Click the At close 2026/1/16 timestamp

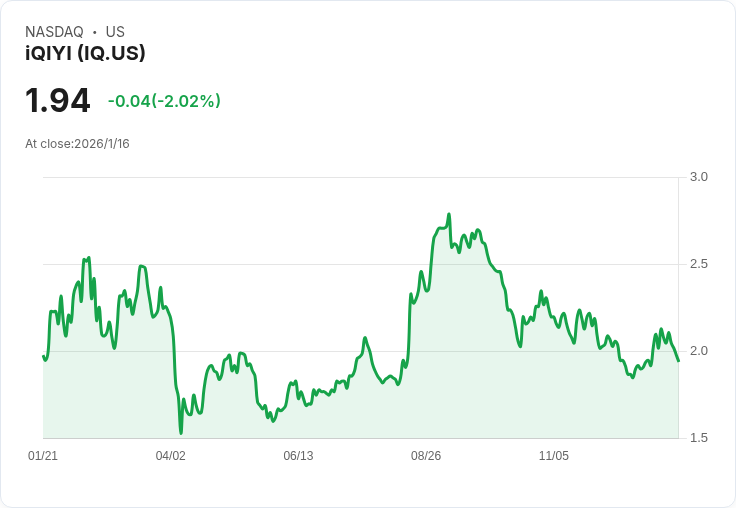(x=77, y=144)
